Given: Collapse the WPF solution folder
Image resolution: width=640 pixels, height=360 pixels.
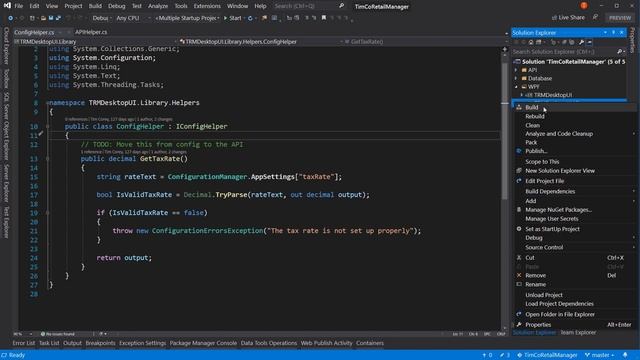Looking at the screenshot, I should [x=516, y=87].
